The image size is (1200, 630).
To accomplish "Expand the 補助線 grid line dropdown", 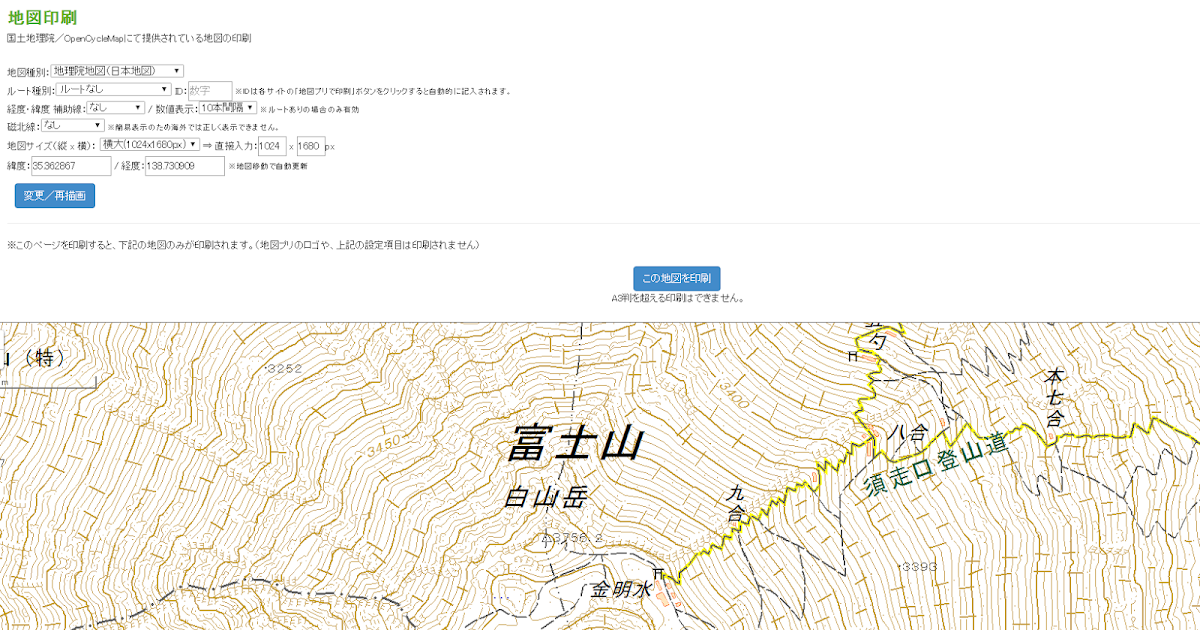I will [115, 107].
